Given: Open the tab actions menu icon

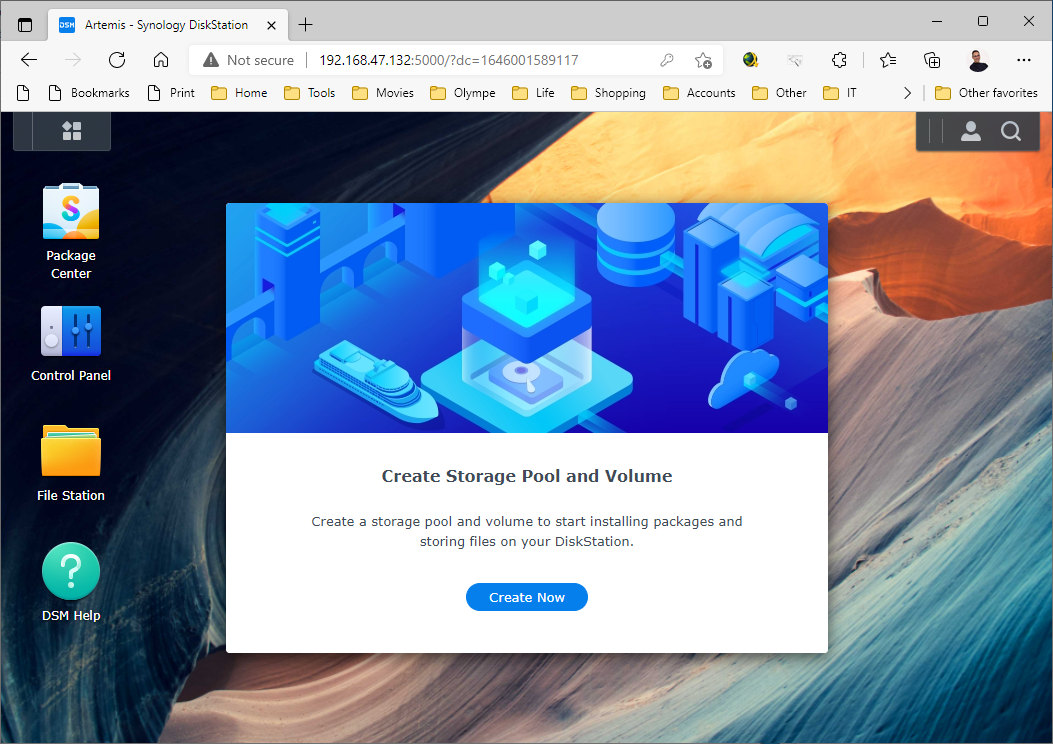Looking at the screenshot, I should [25, 25].
